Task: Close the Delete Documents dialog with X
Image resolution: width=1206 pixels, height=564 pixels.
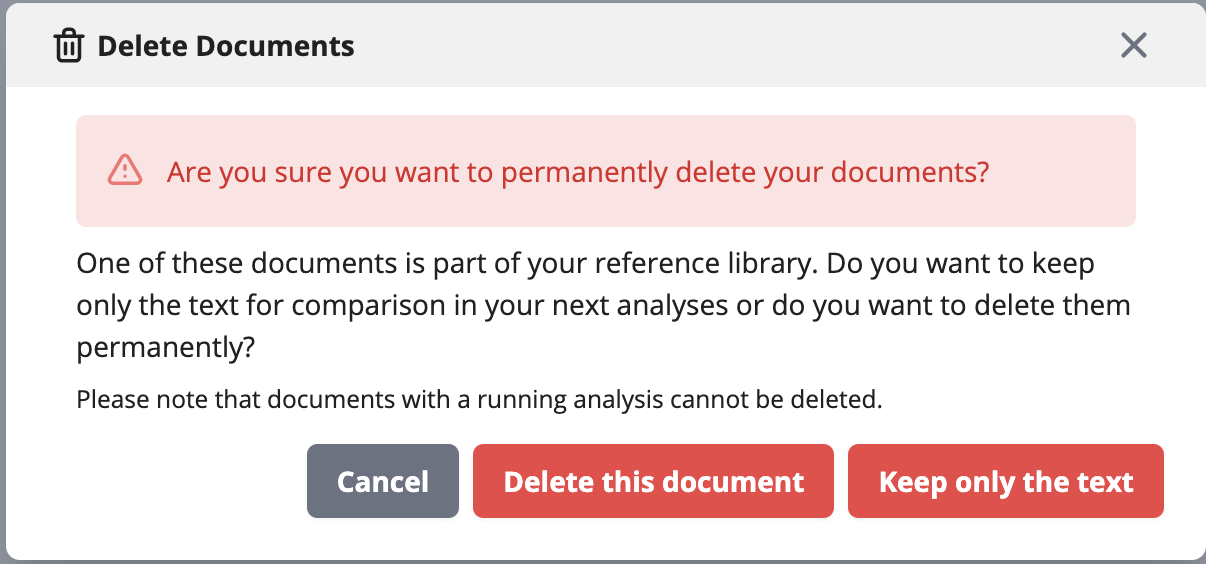Action: click(x=1133, y=45)
